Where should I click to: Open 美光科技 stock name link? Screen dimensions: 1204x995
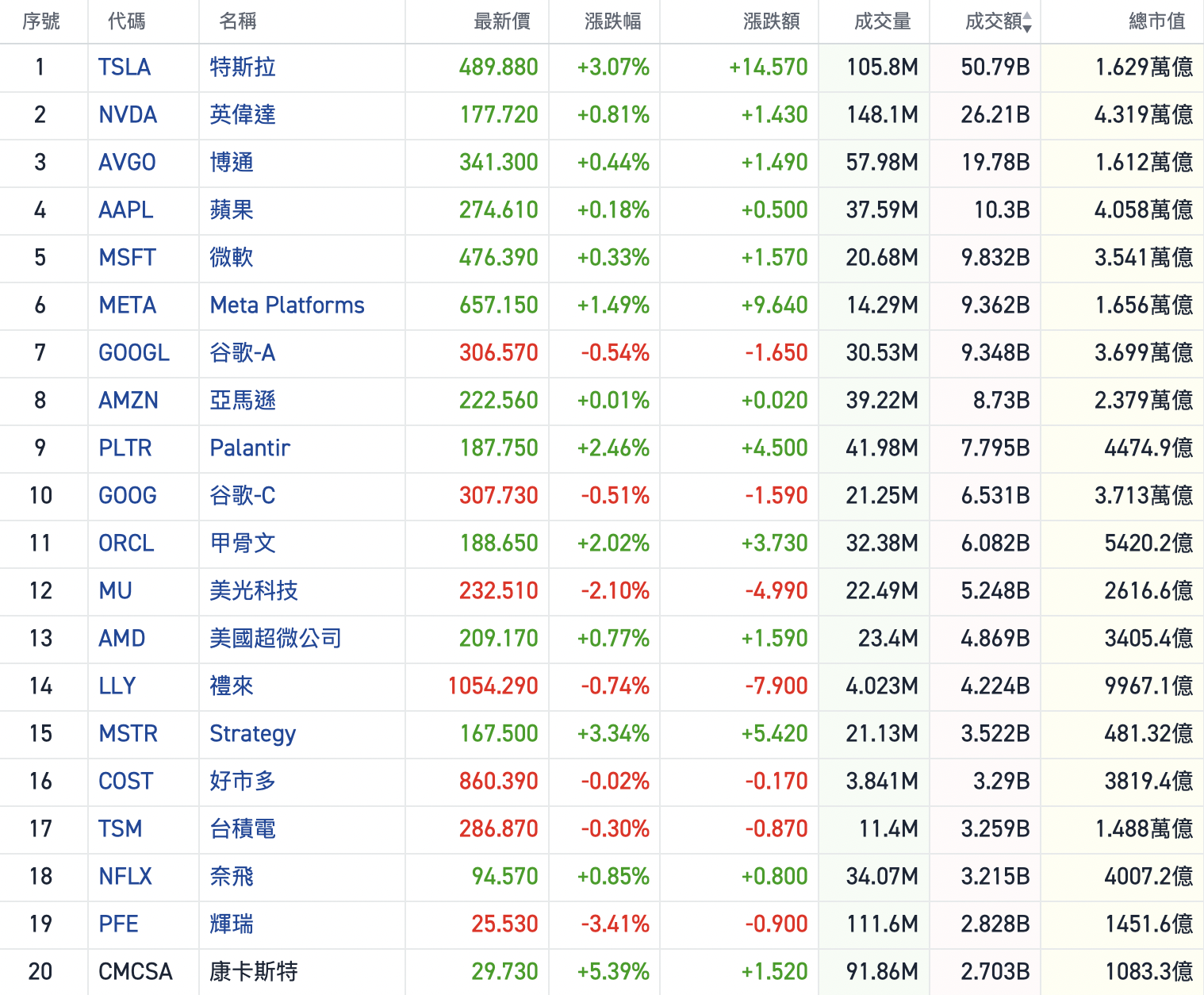[x=254, y=591]
